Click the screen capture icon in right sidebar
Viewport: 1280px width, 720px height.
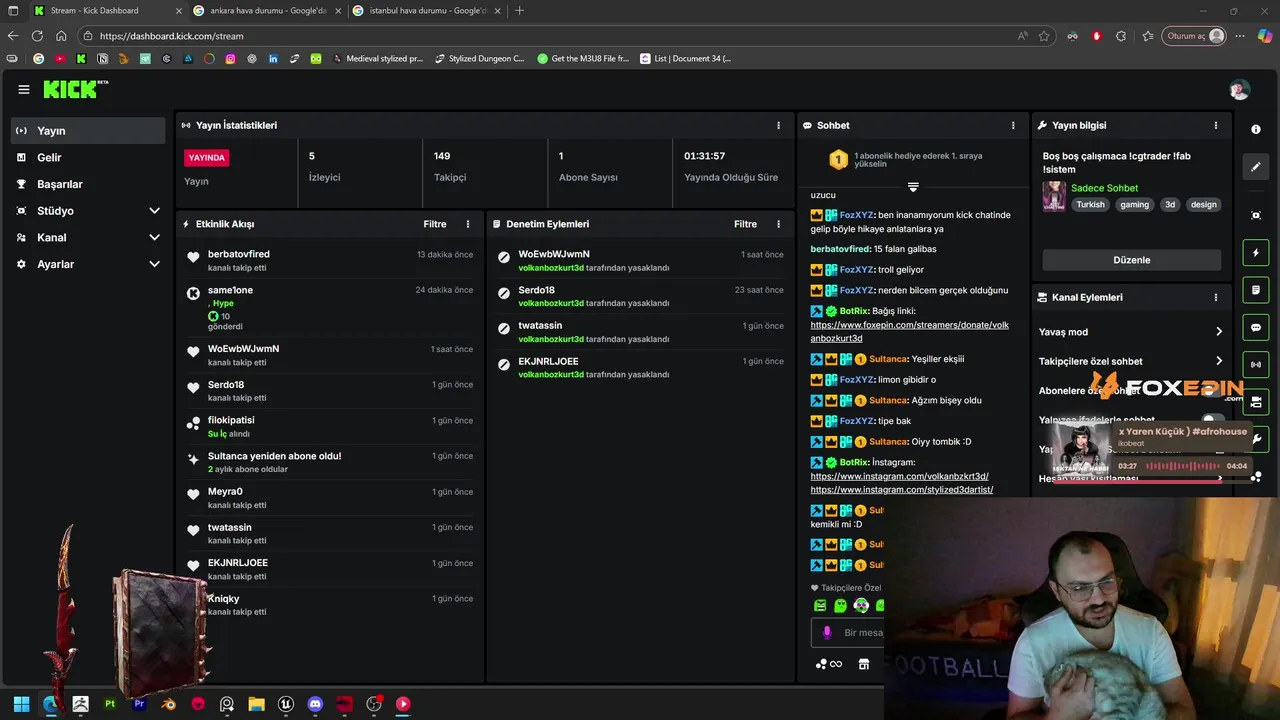(x=1256, y=215)
